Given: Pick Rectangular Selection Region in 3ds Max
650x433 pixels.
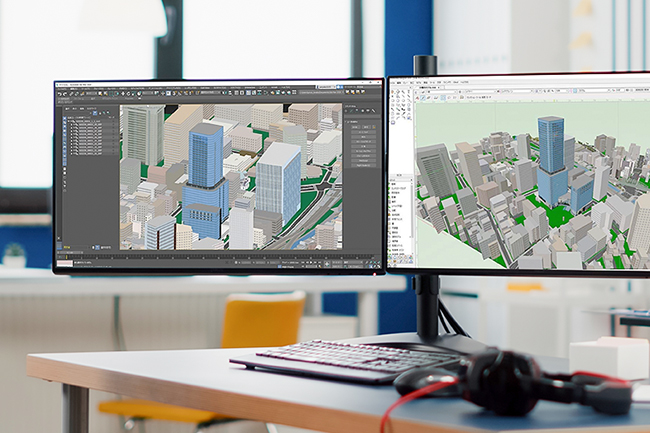Looking at the screenshot, I should (111, 94).
